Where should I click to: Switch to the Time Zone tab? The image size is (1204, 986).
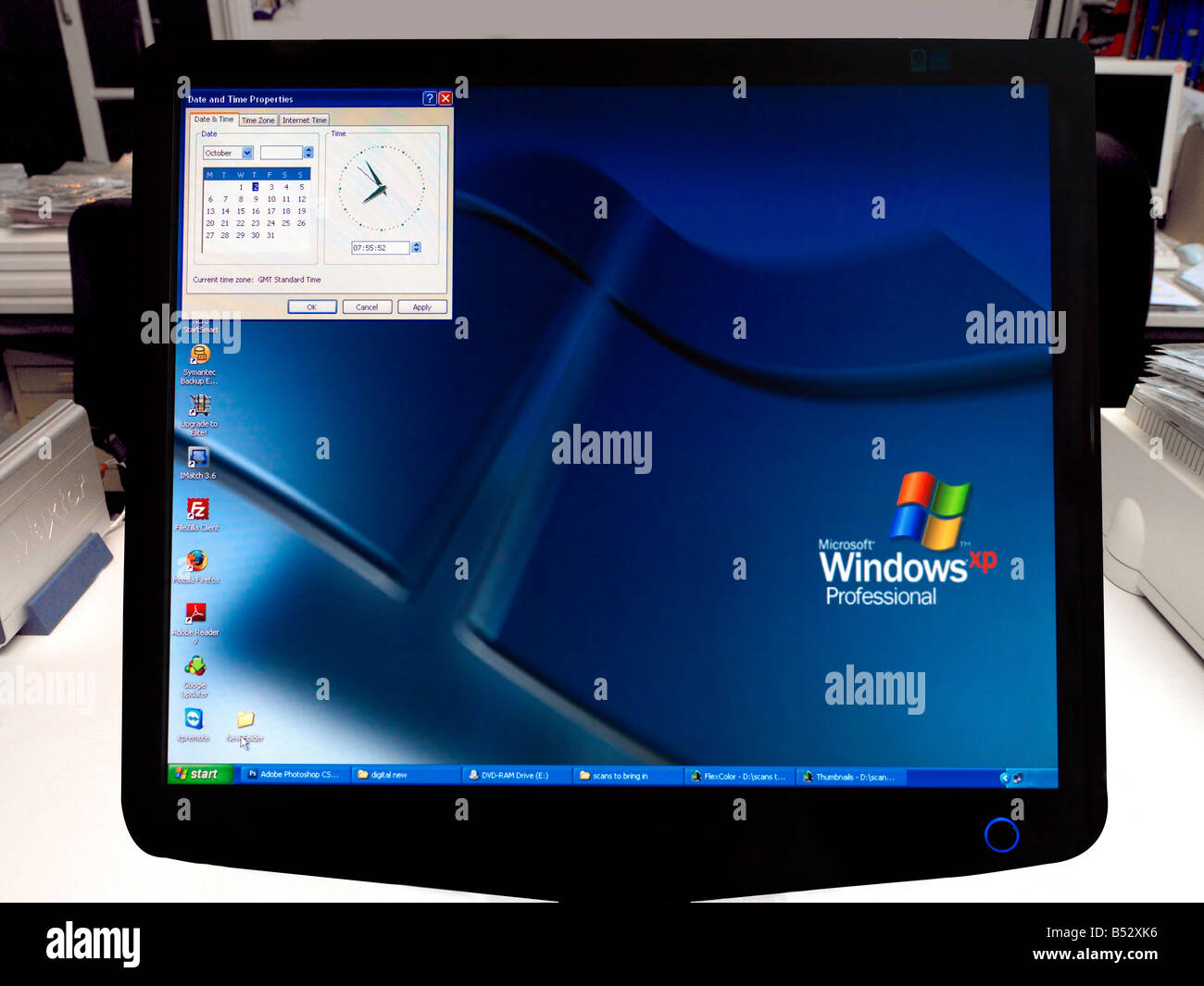pos(258,120)
